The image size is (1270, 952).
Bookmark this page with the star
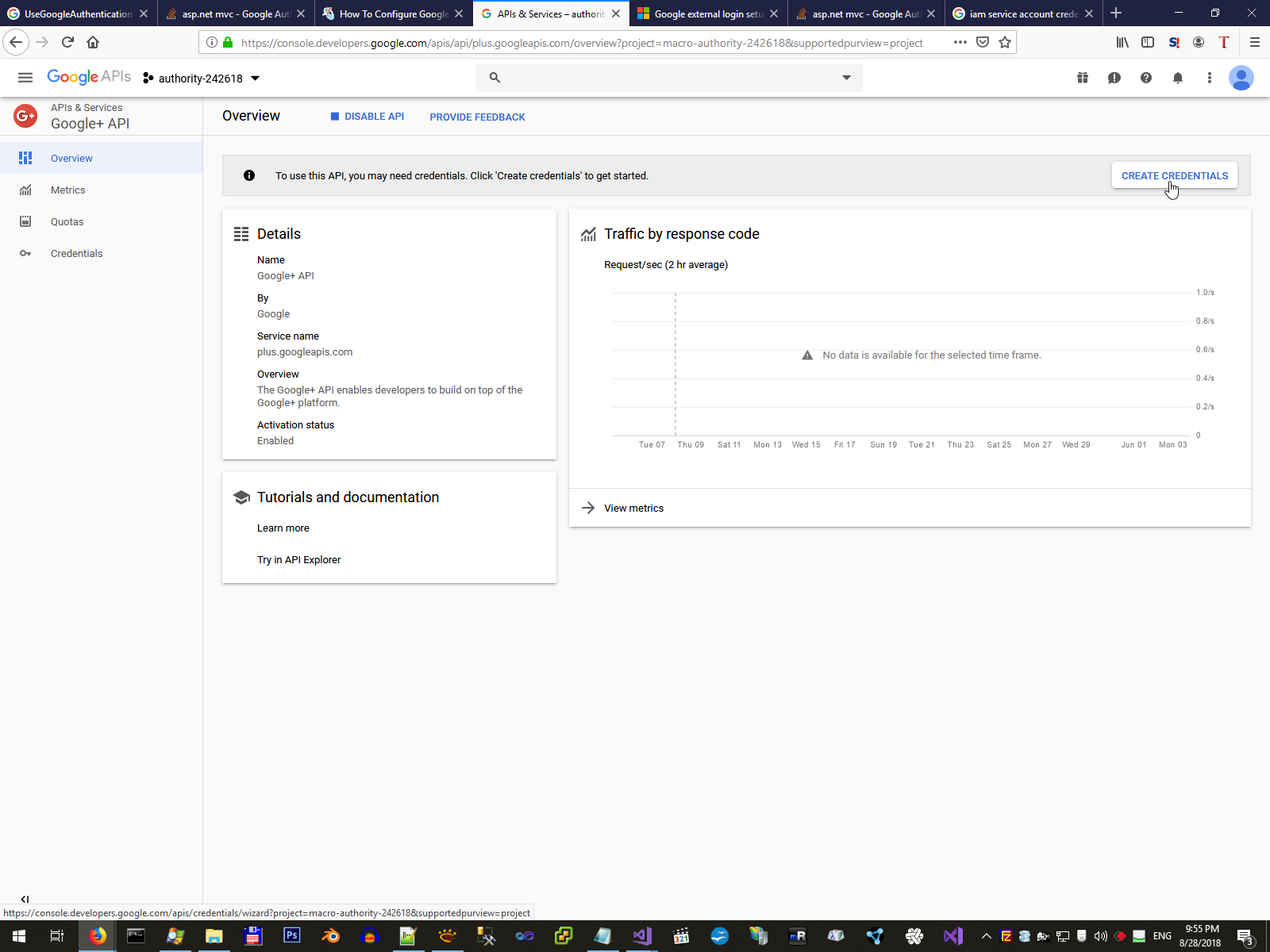(1005, 42)
